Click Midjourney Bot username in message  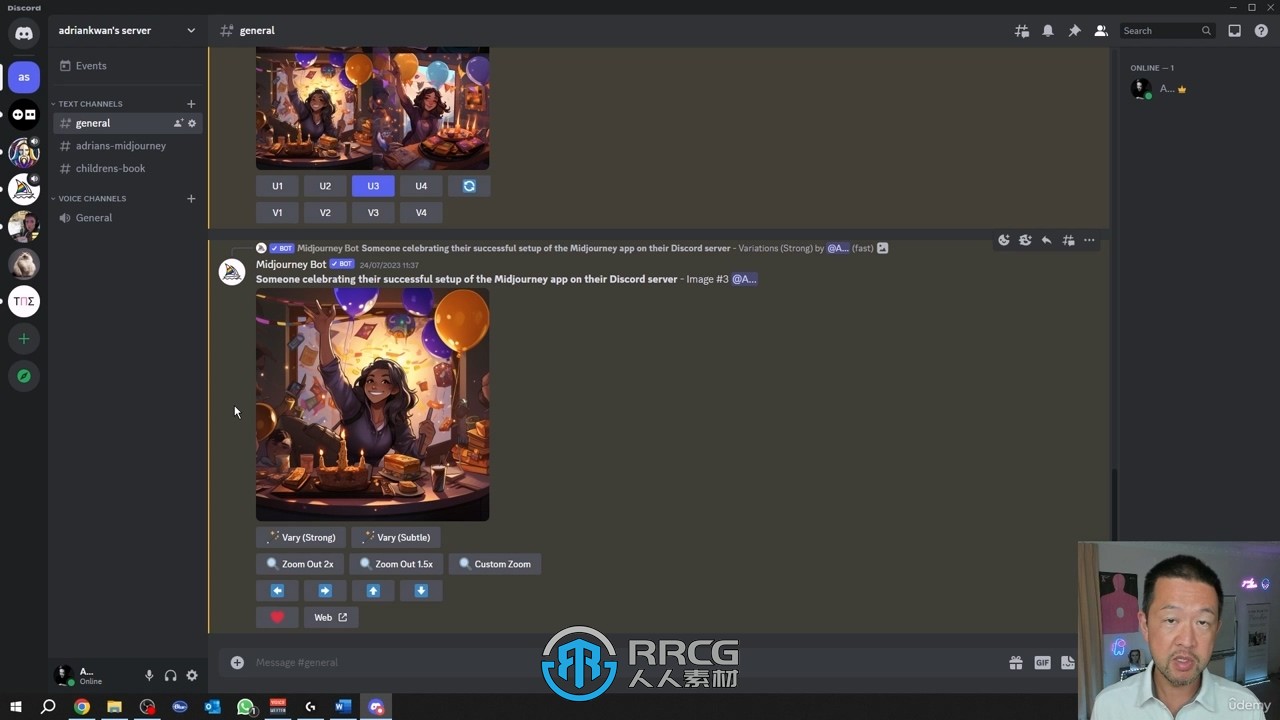[x=291, y=265]
